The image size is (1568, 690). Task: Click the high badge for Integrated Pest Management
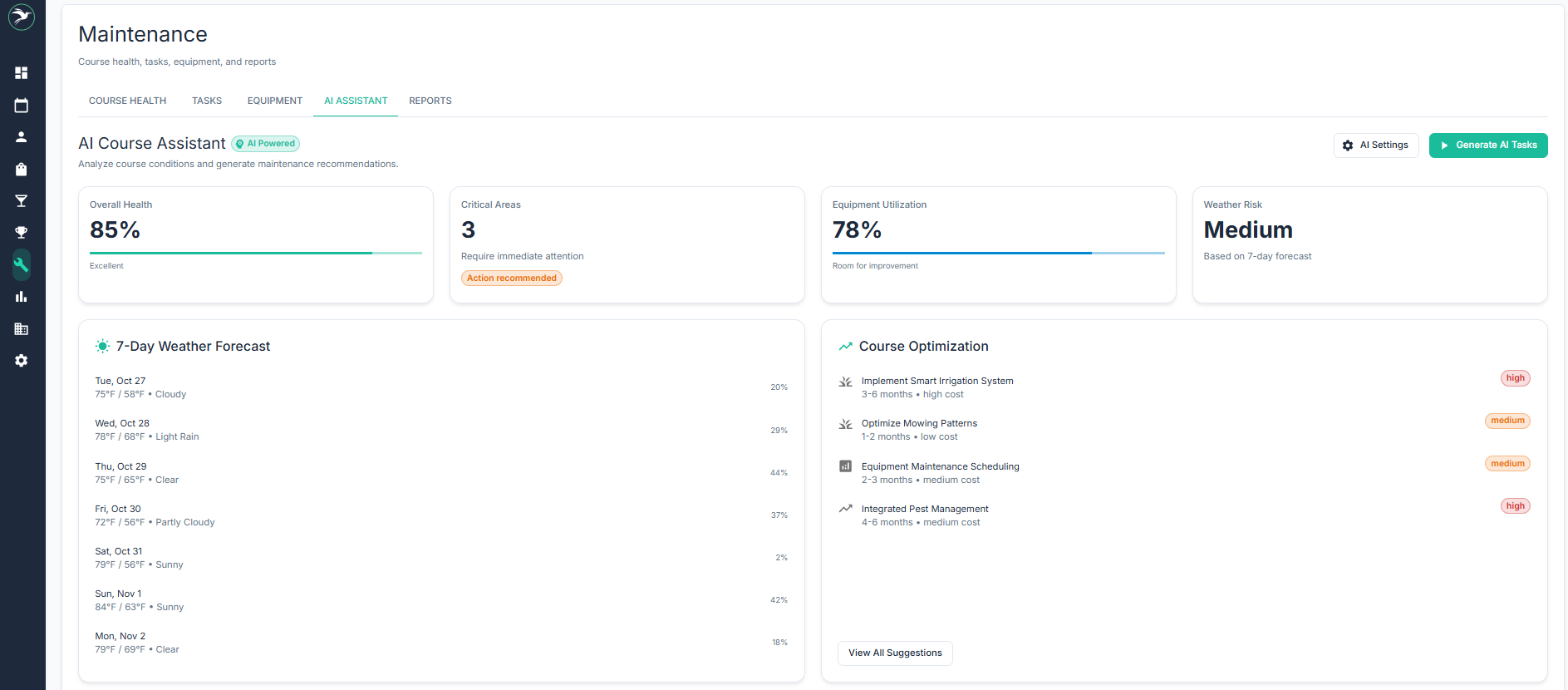click(1516, 506)
